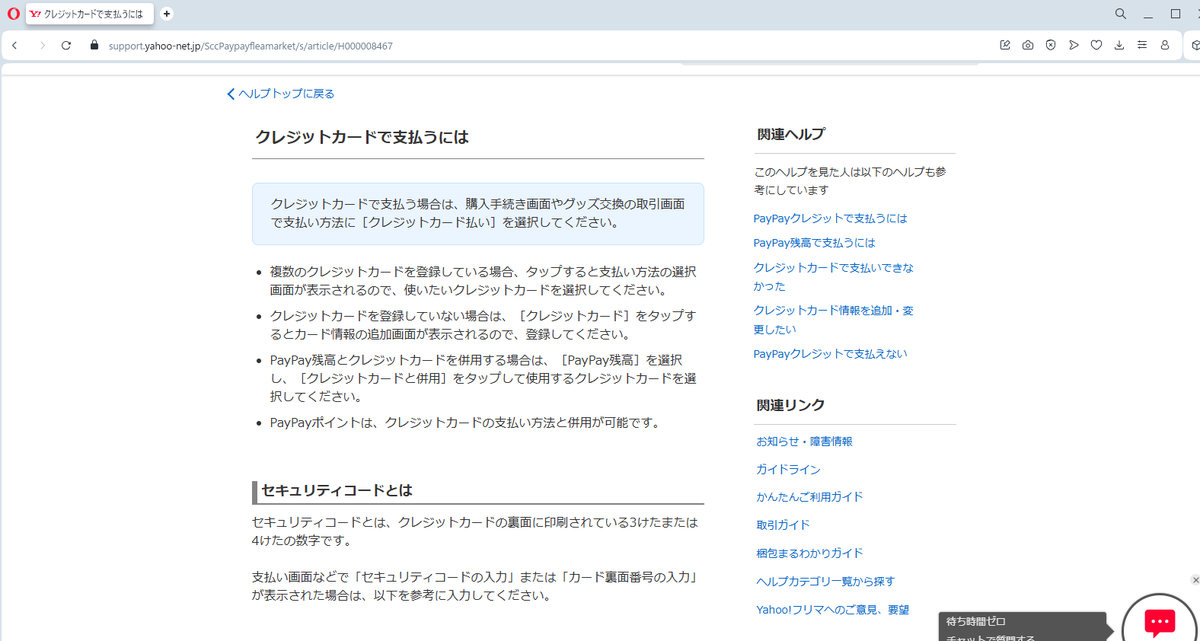This screenshot has height=641, width=1200.
Task: Go back via ヘルプトップに戻る link
Action: pyautogui.click(x=281, y=94)
